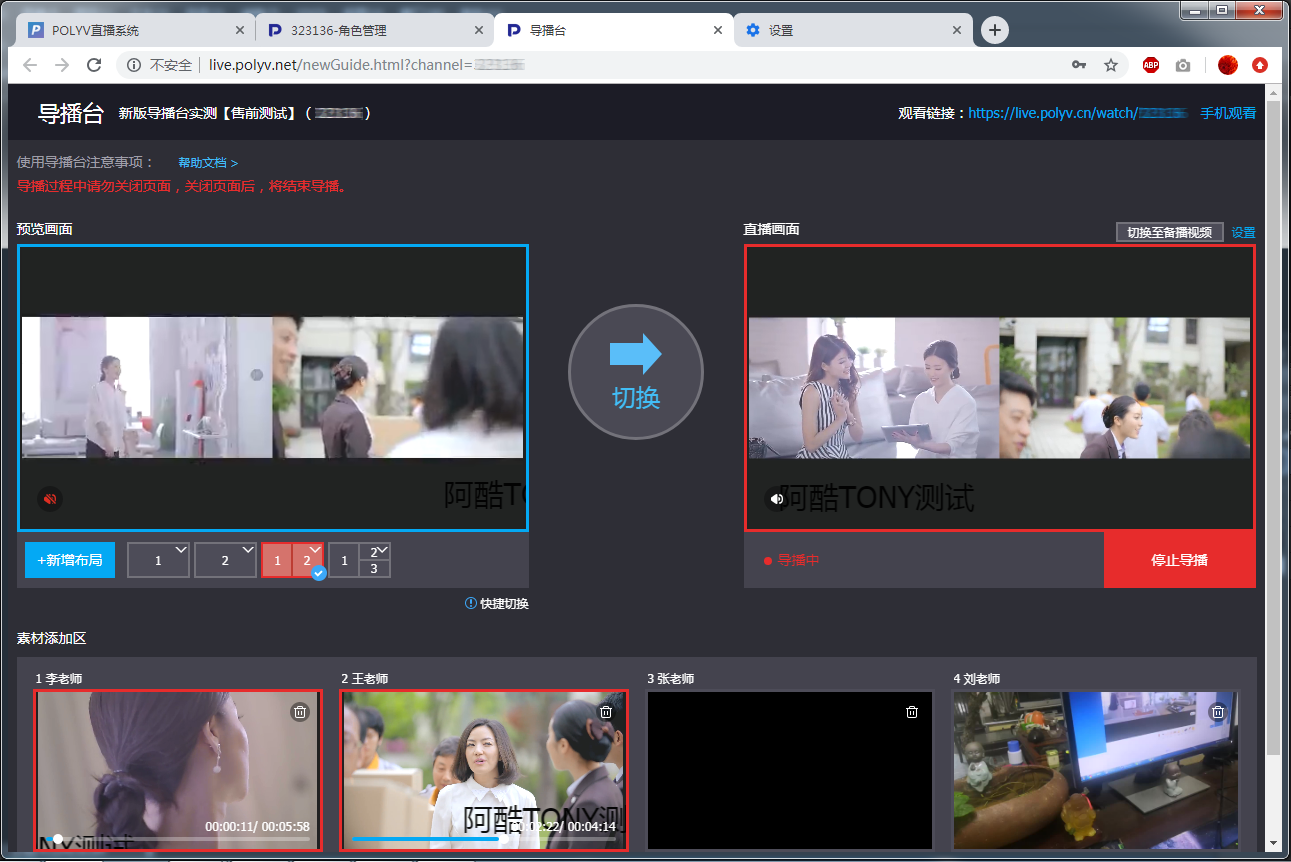1291x862 pixels.
Task: Click the 4 刘老师 source title
Action: pyautogui.click(x=977, y=679)
